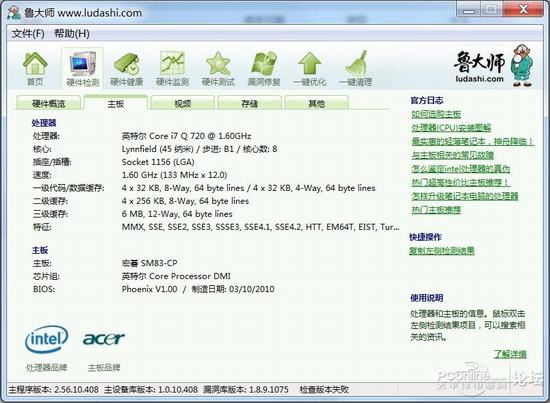Open the 首页 home icon
Viewport: 550px width, 403px height.
35,69
